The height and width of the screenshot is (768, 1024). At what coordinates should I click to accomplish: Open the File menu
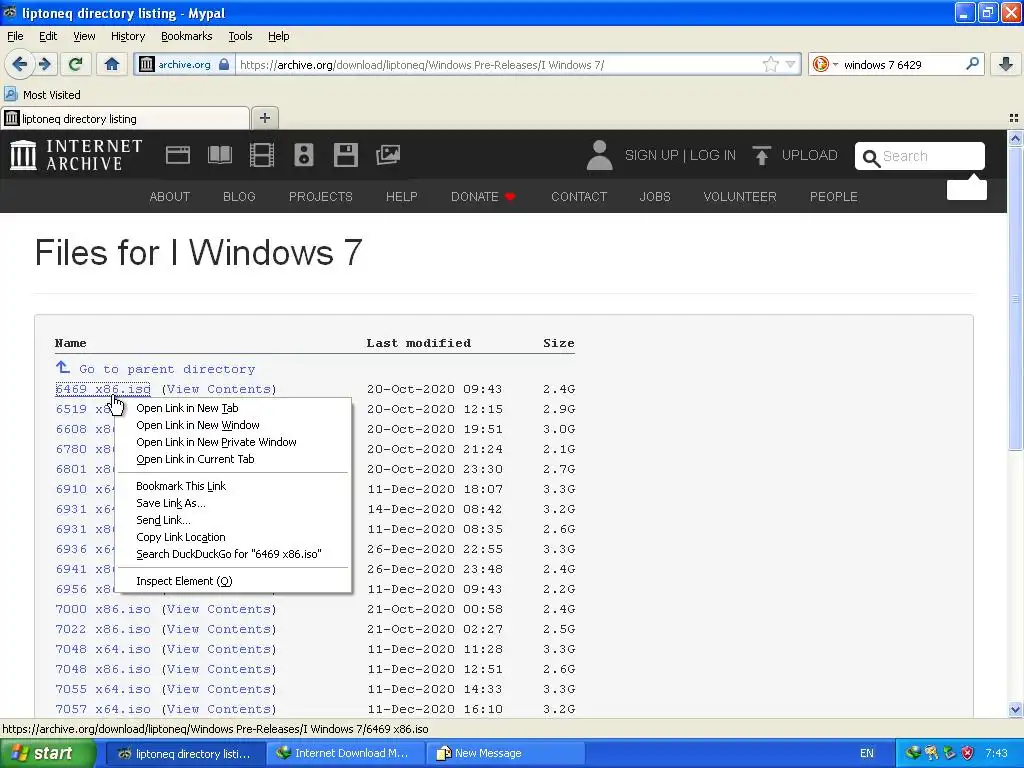[x=15, y=37]
